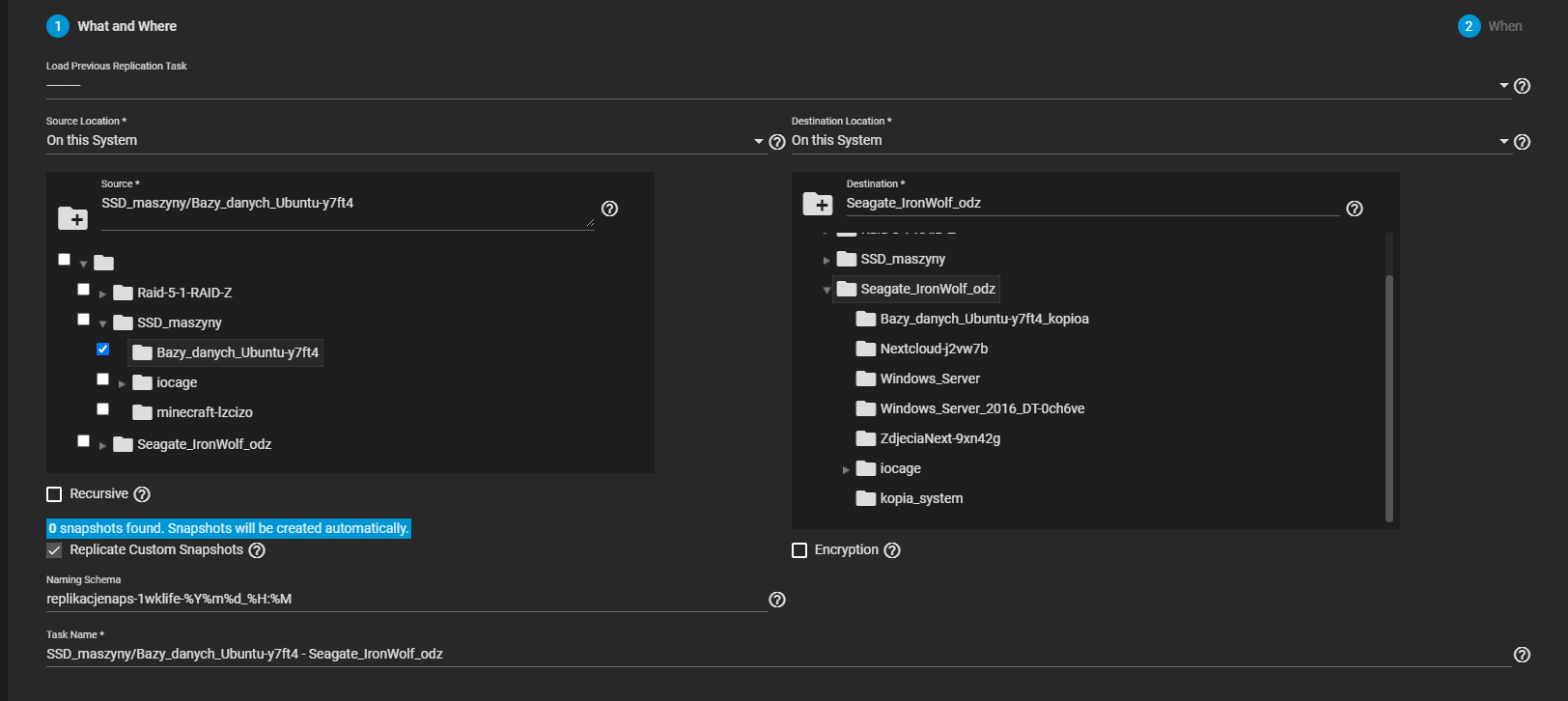This screenshot has height=701, width=1568.
Task: Show help for Replicate Custom Snapshots
Action: (257, 550)
